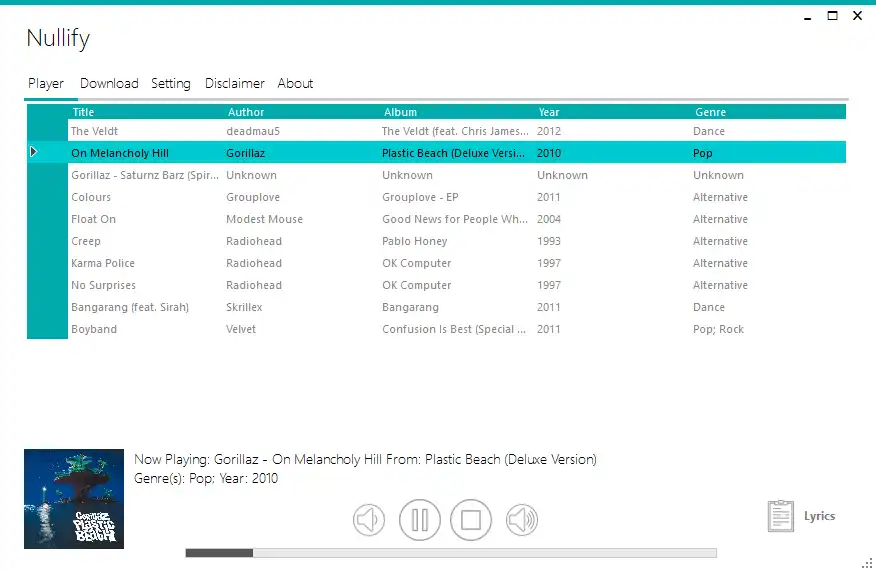The image size is (876, 572).
Task: Pause the current song
Action: pyautogui.click(x=420, y=520)
